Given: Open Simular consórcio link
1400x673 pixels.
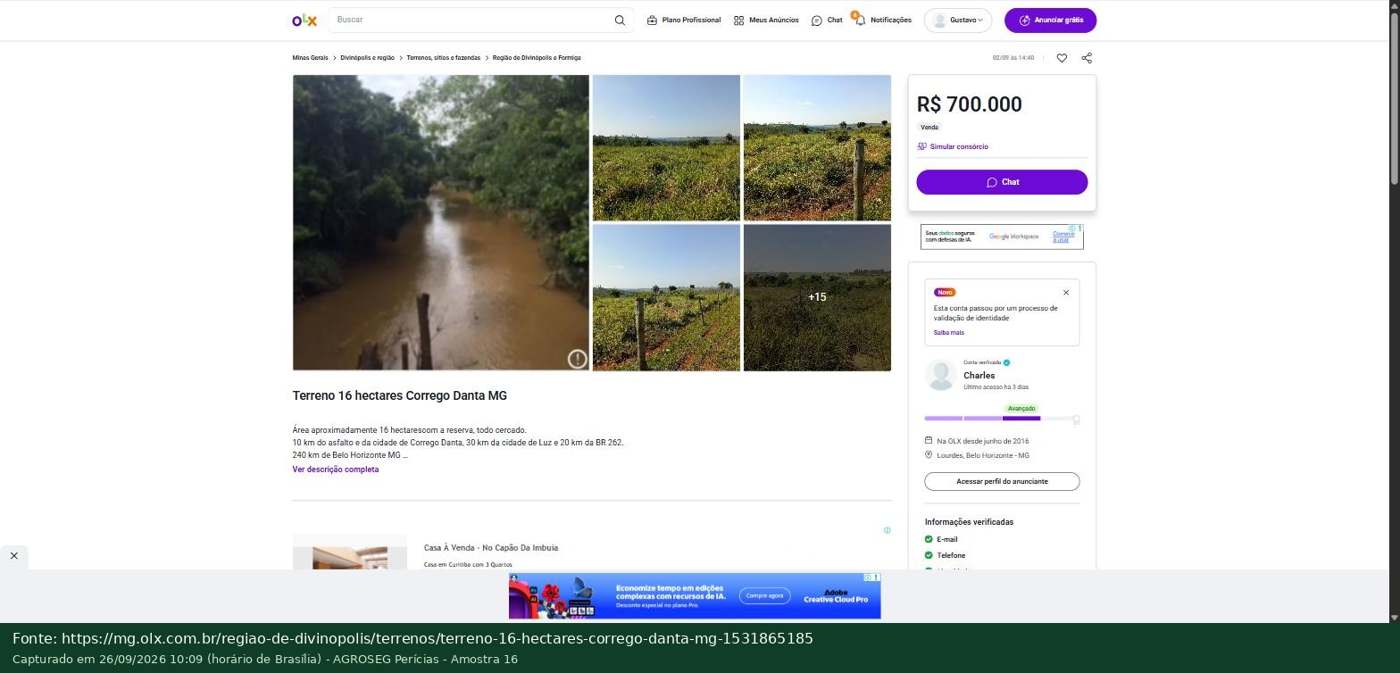Looking at the screenshot, I should coord(953,147).
